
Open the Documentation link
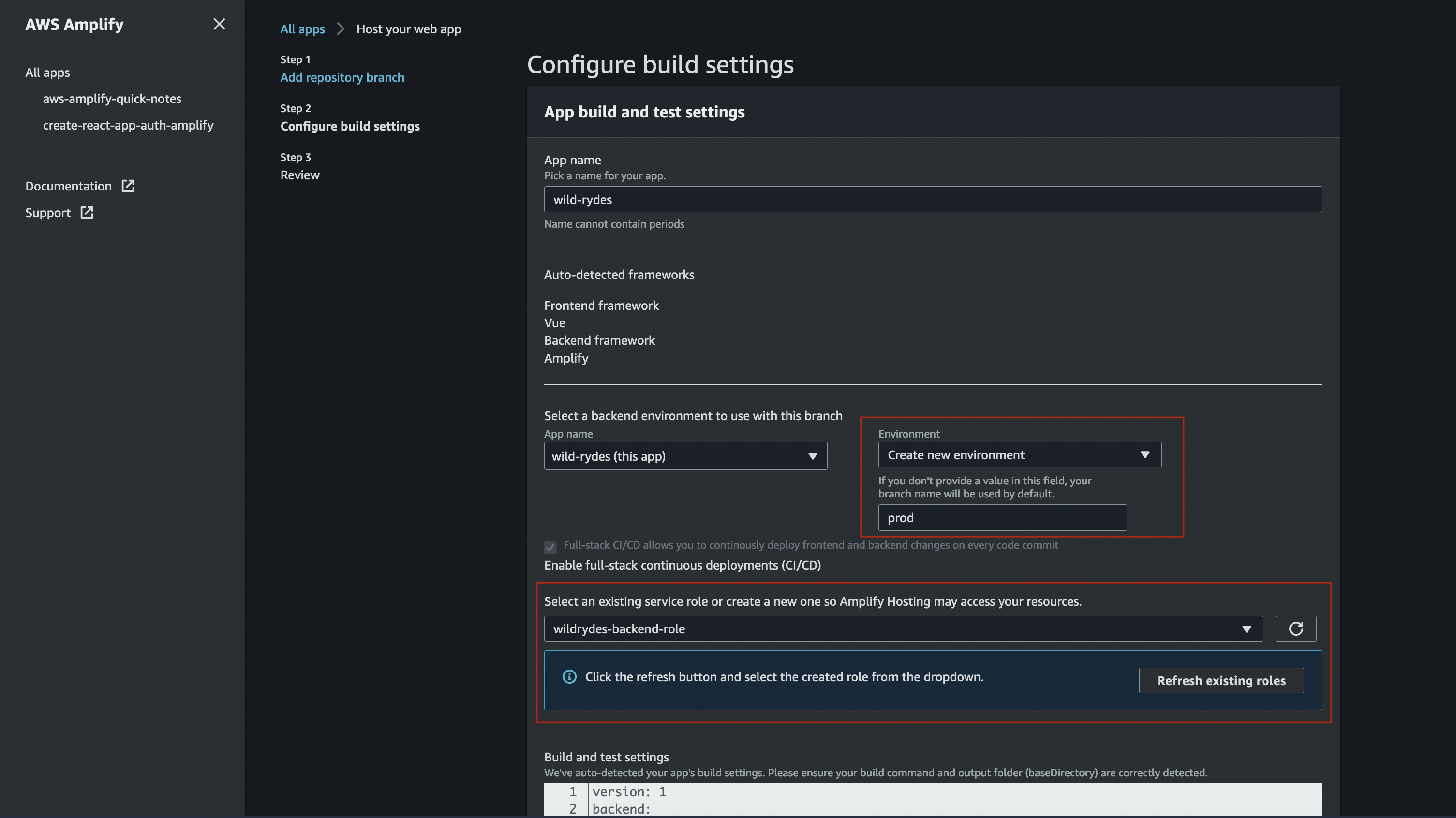point(68,186)
